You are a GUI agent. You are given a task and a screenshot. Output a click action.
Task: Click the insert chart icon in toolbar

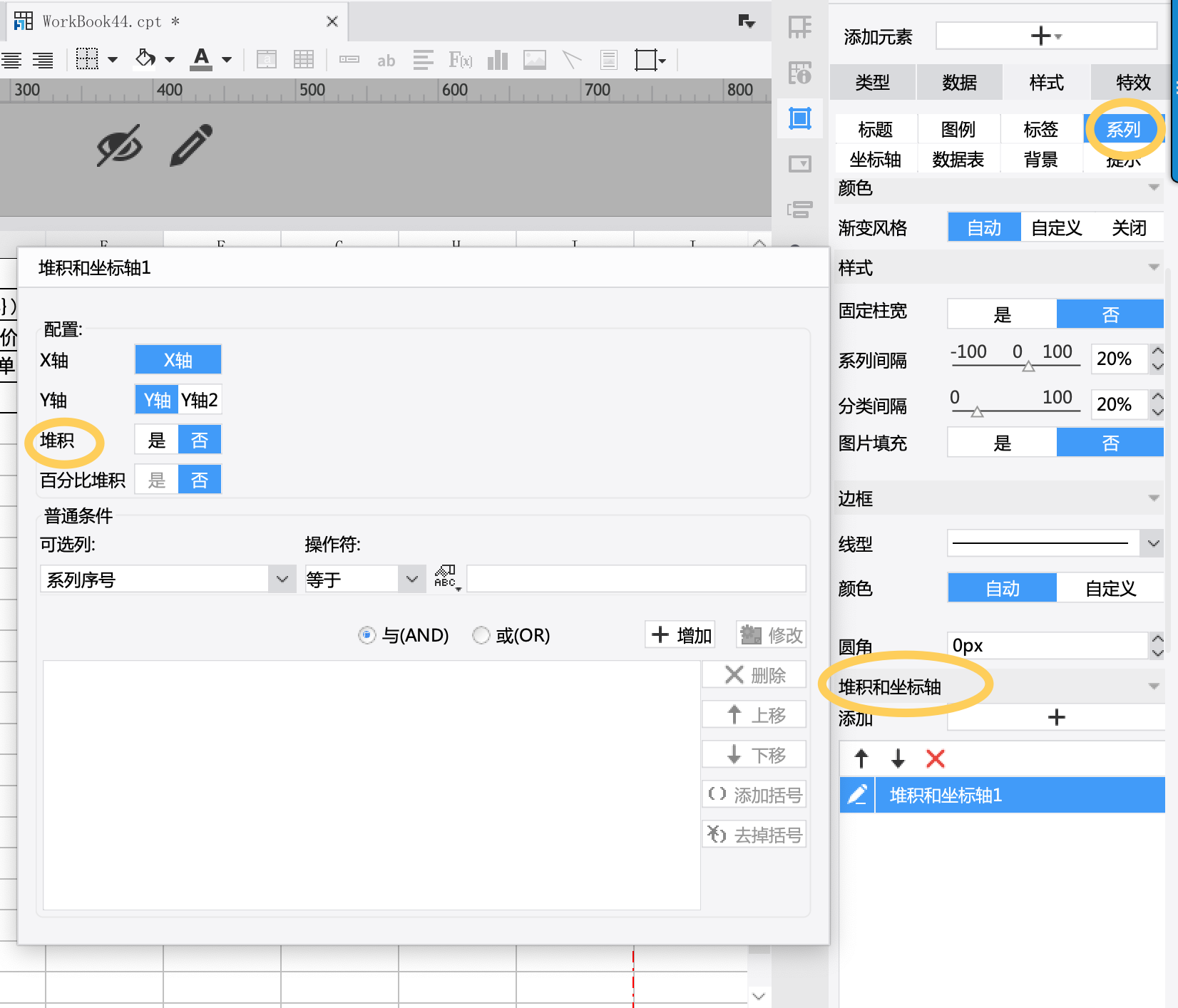click(497, 60)
